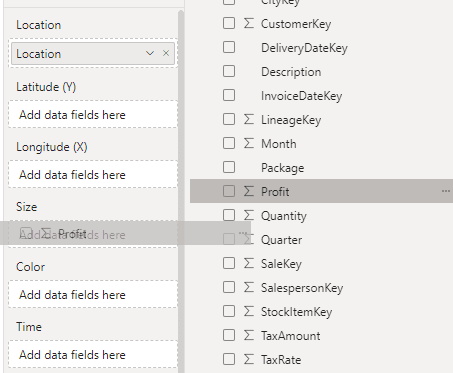Click the Time data field well
The height and width of the screenshot is (373, 453).
93,354
